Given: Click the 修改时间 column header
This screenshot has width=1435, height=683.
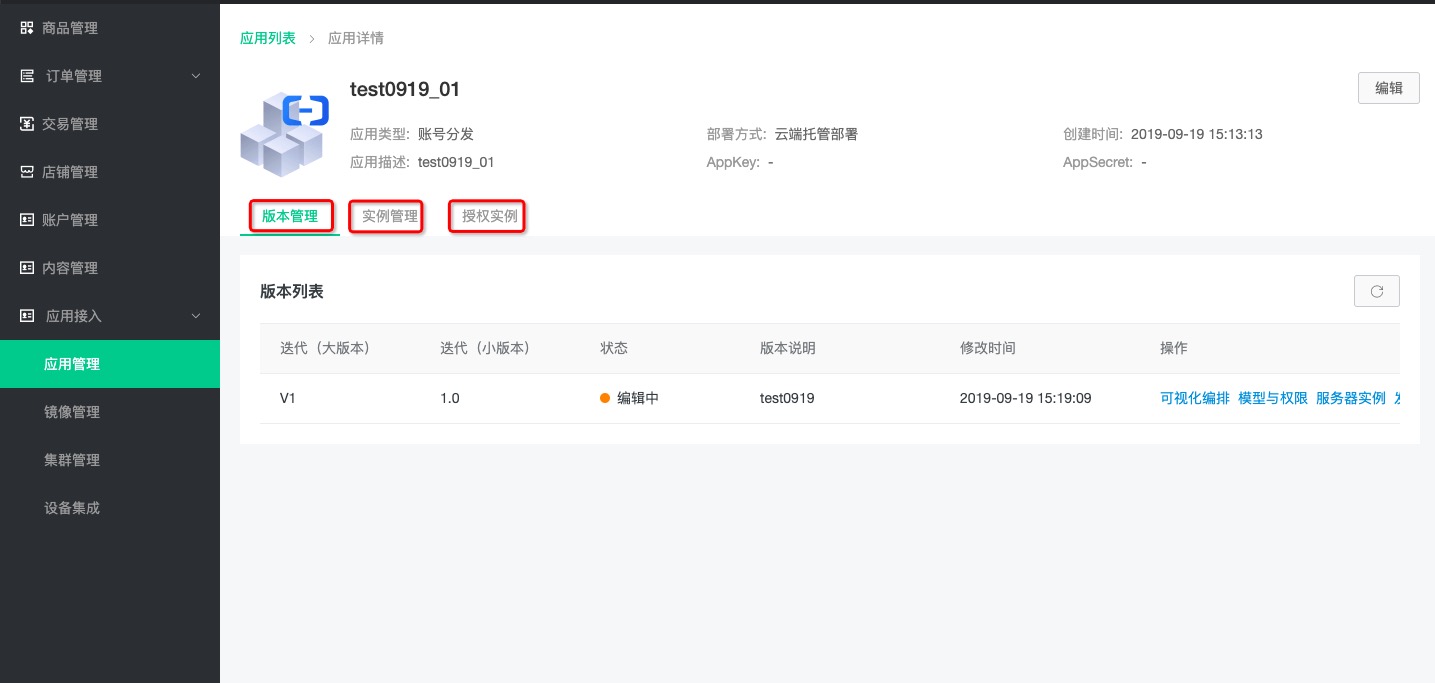Looking at the screenshot, I should 988,348.
